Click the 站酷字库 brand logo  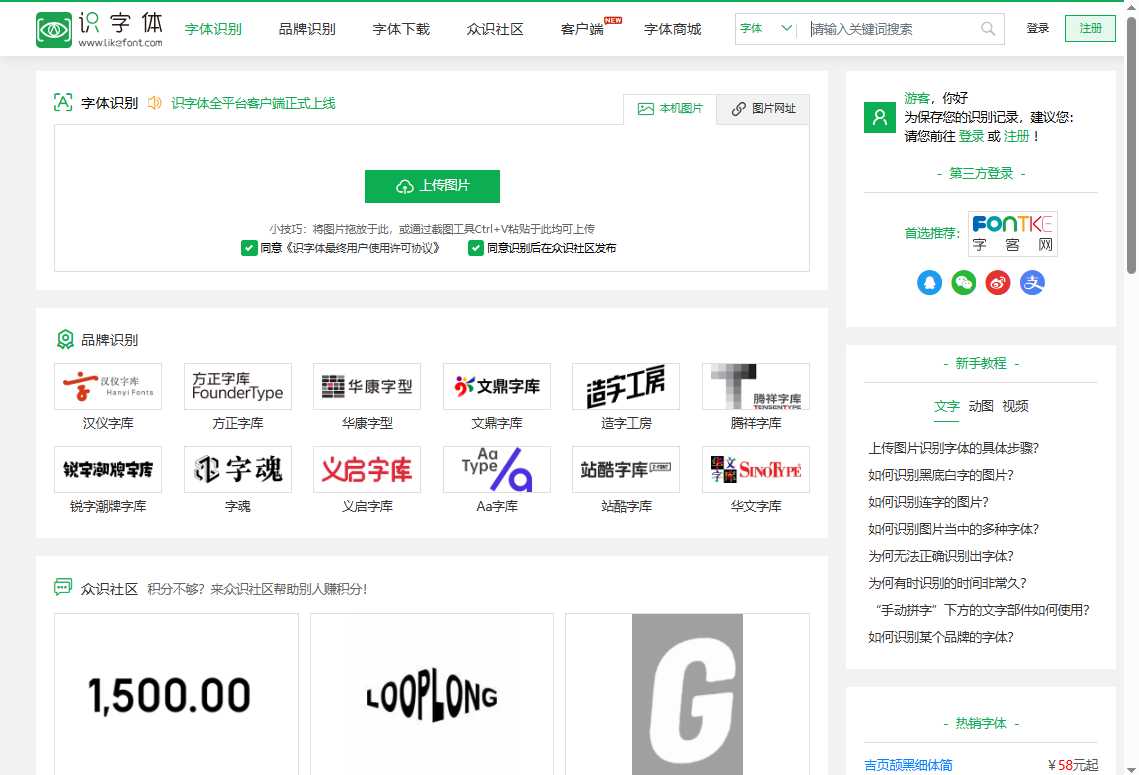tap(625, 470)
